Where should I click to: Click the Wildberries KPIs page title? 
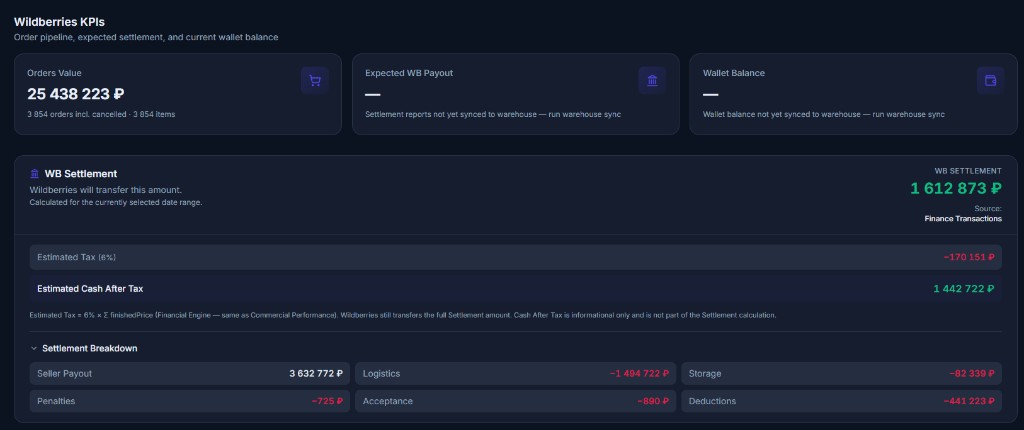[x=59, y=22]
